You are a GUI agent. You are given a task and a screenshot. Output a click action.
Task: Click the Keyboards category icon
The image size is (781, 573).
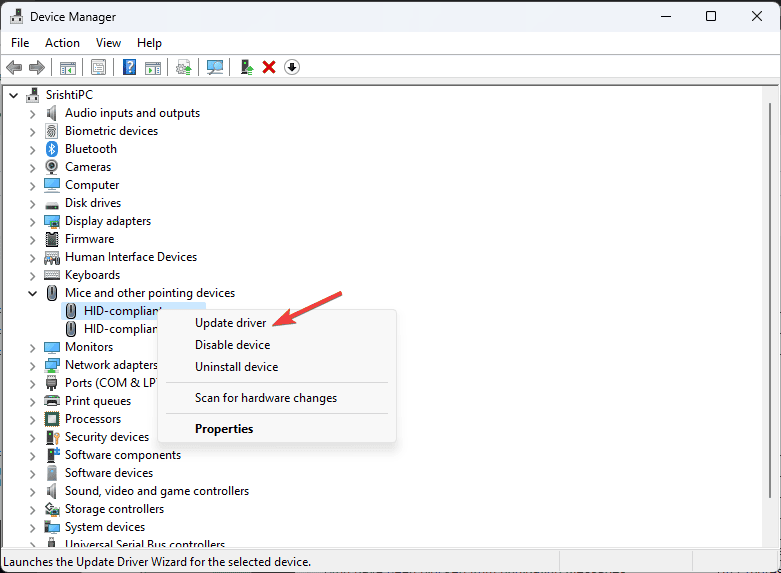pyautogui.click(x=52, y=275)
